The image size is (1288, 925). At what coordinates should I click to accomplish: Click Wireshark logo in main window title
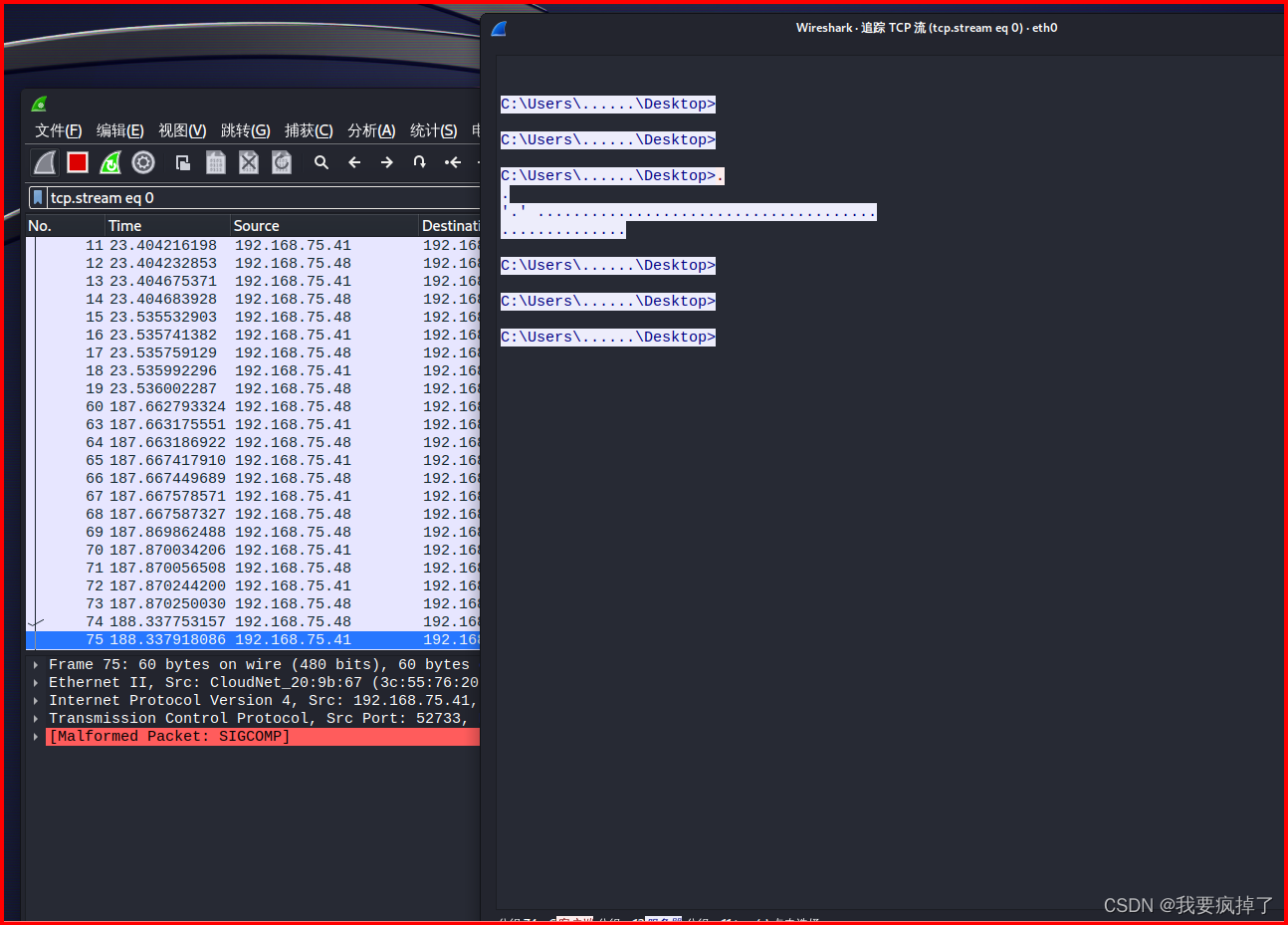(x=40, y=104)
